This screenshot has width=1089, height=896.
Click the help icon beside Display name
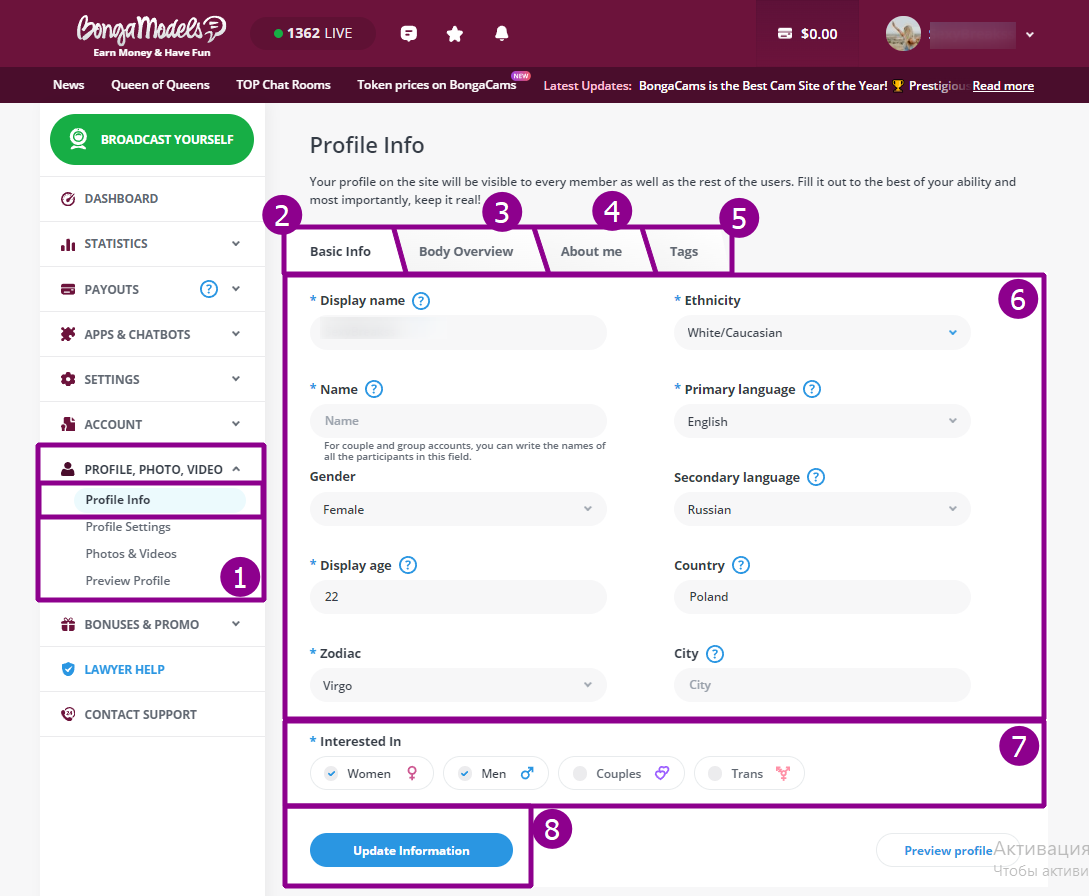tap(421, 300)
